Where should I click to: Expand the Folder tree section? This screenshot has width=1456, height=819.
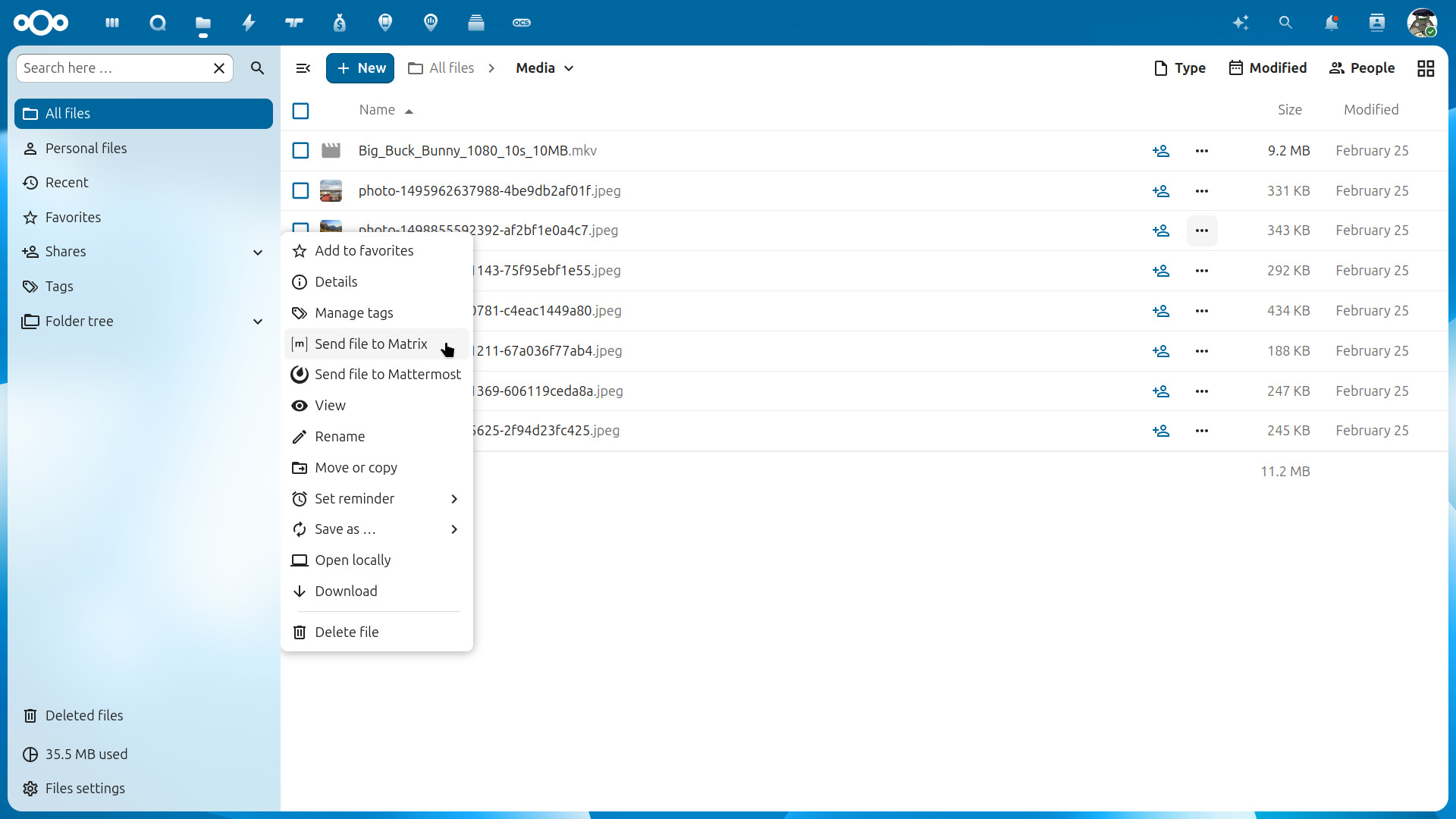click(x=258, y=321)
